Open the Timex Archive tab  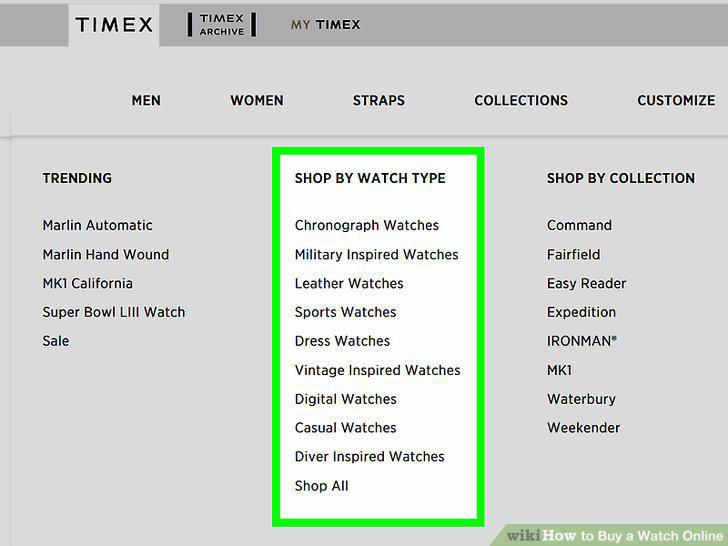tap(222, 25)
